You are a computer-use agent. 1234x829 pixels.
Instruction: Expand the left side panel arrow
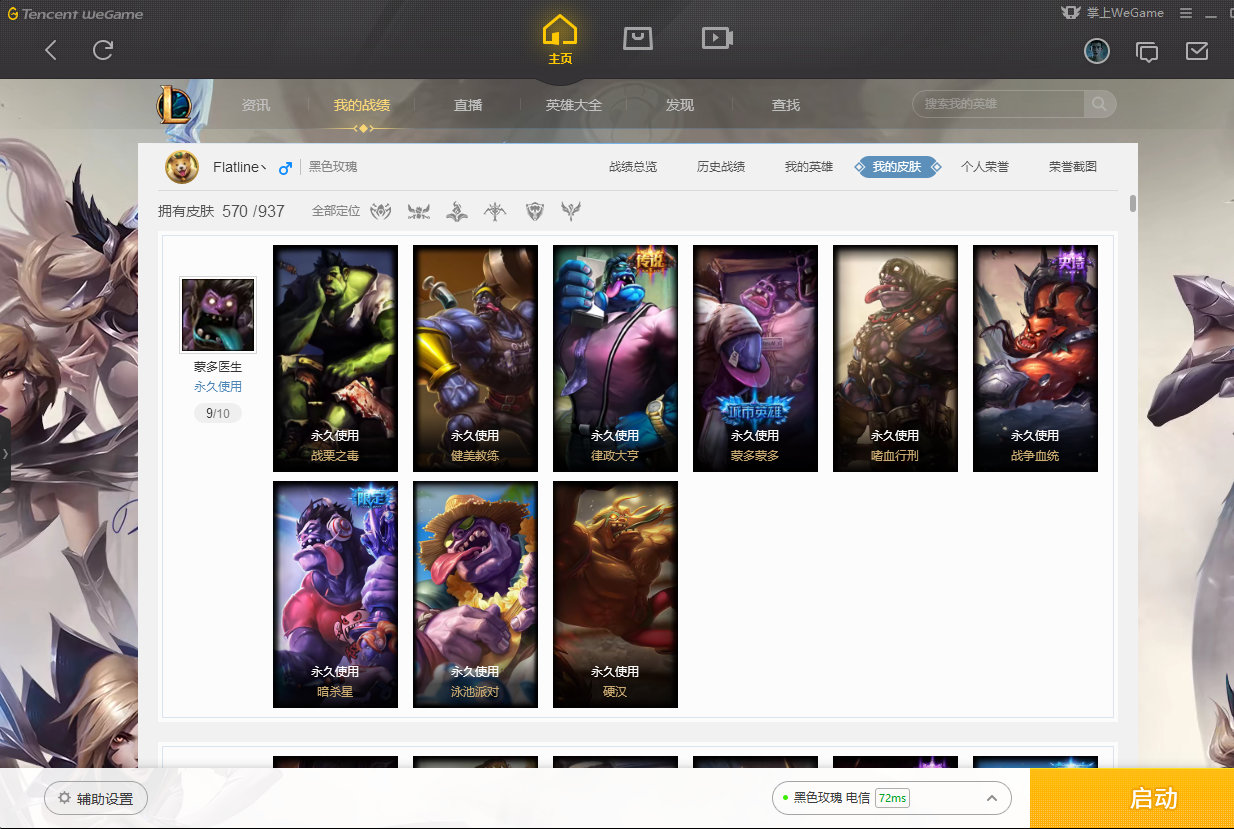point(5,453)
